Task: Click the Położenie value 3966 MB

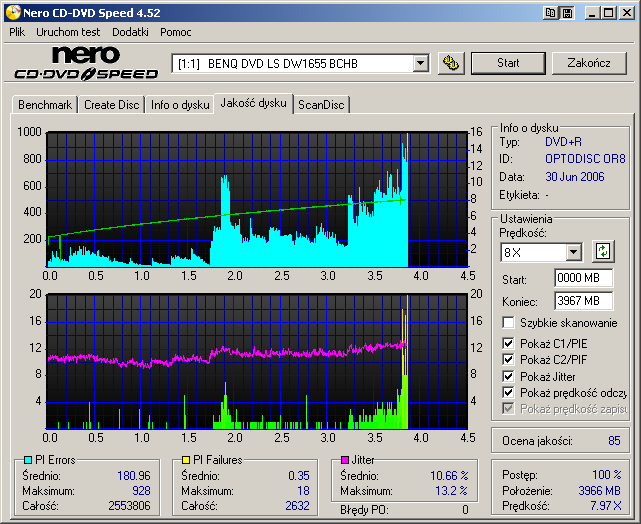Action: pyautogui.click(x=600, y=490)
